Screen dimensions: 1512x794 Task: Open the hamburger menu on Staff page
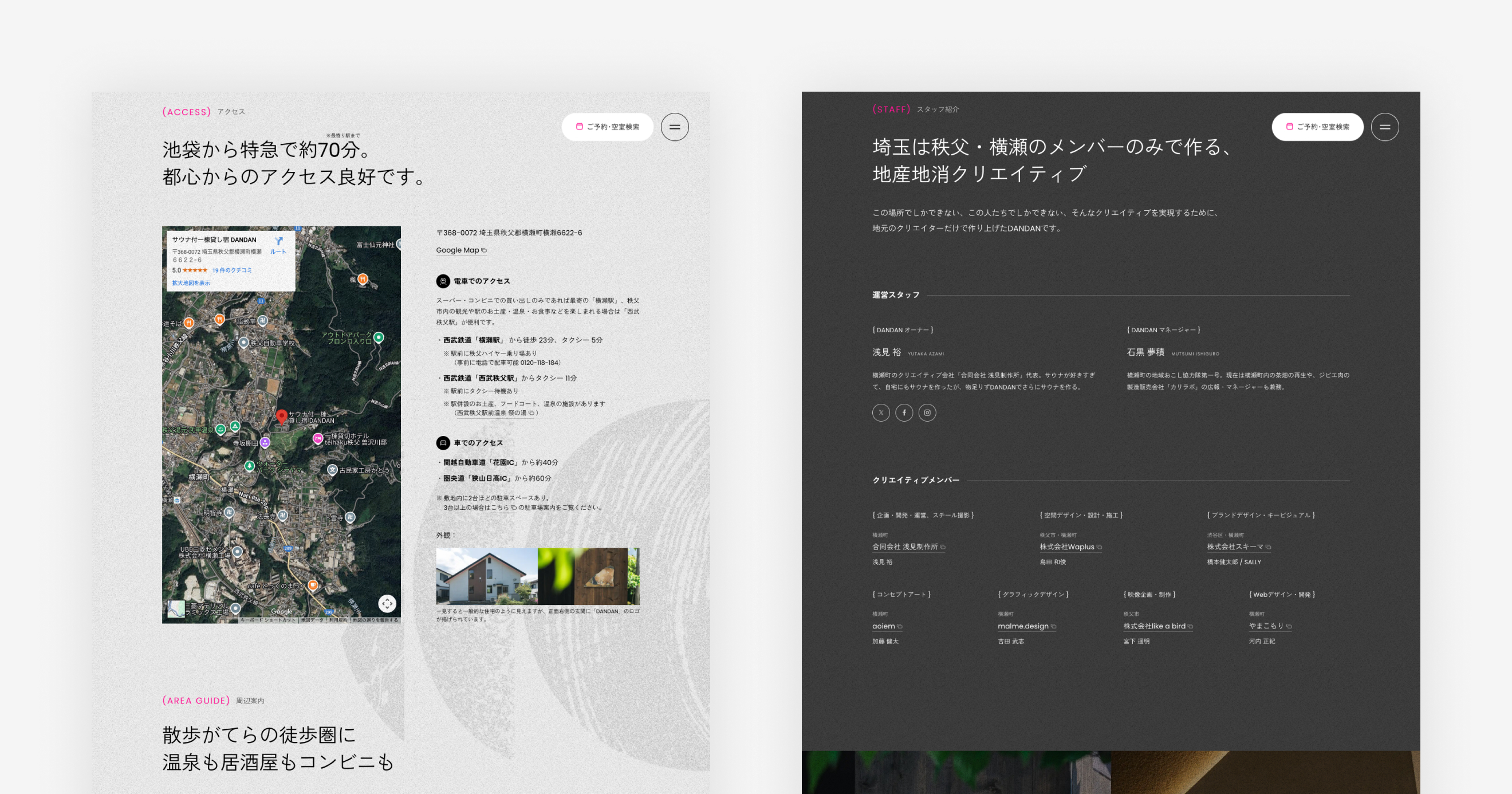click(1385, 127)
